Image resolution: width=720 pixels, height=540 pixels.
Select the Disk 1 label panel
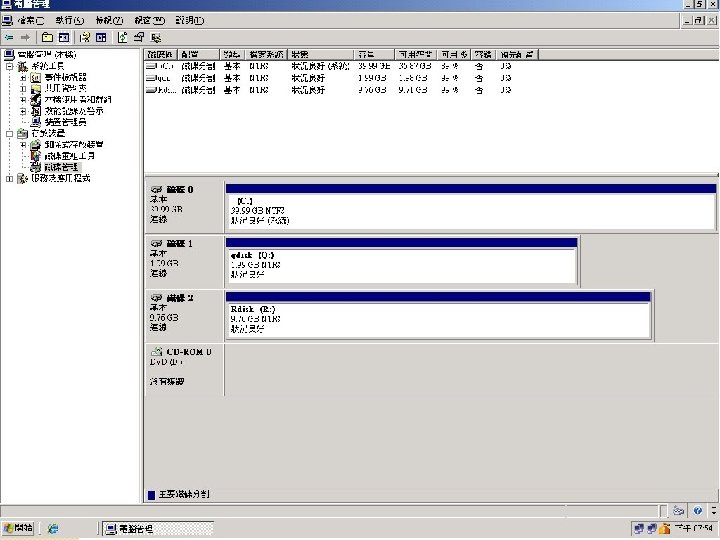[x=184, y=261]
